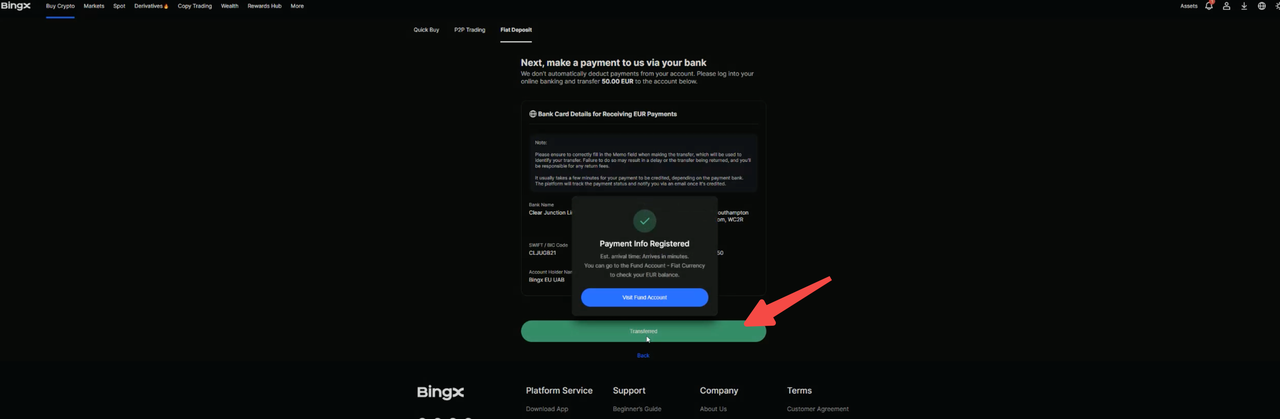Switch to the P2P Trading tab

click(469, 30)
